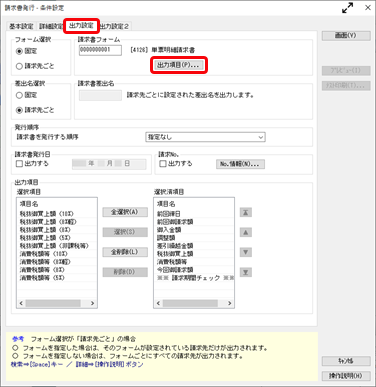Select 前回締日 in 選択済項目 list
The height and width of the screenshot is (387, 376).
point(194,214)
